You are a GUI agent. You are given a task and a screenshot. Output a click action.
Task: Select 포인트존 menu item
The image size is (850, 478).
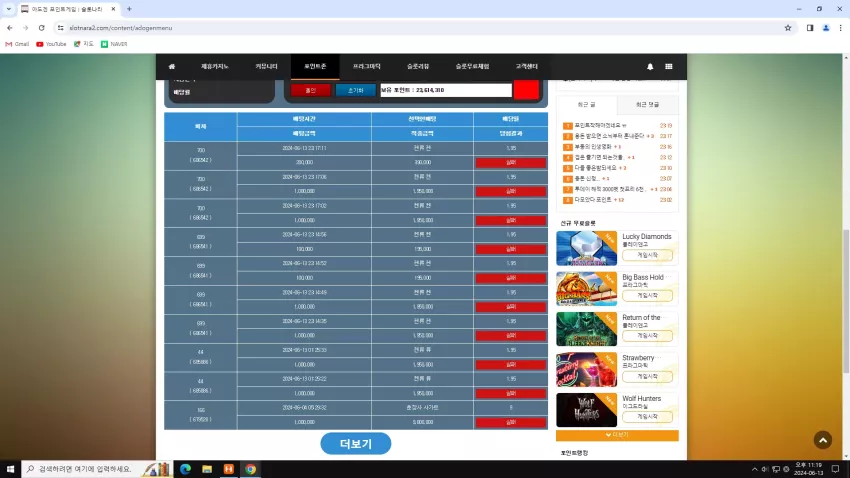pos(315,67)
